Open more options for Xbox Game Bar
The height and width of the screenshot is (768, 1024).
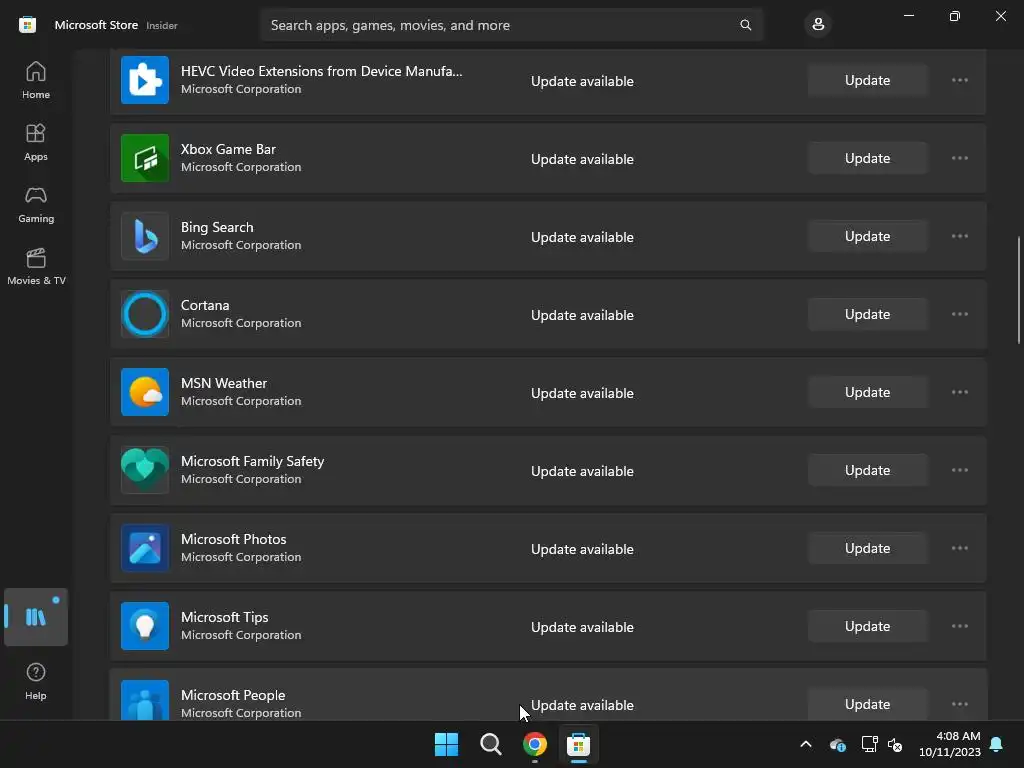point(960,158)
